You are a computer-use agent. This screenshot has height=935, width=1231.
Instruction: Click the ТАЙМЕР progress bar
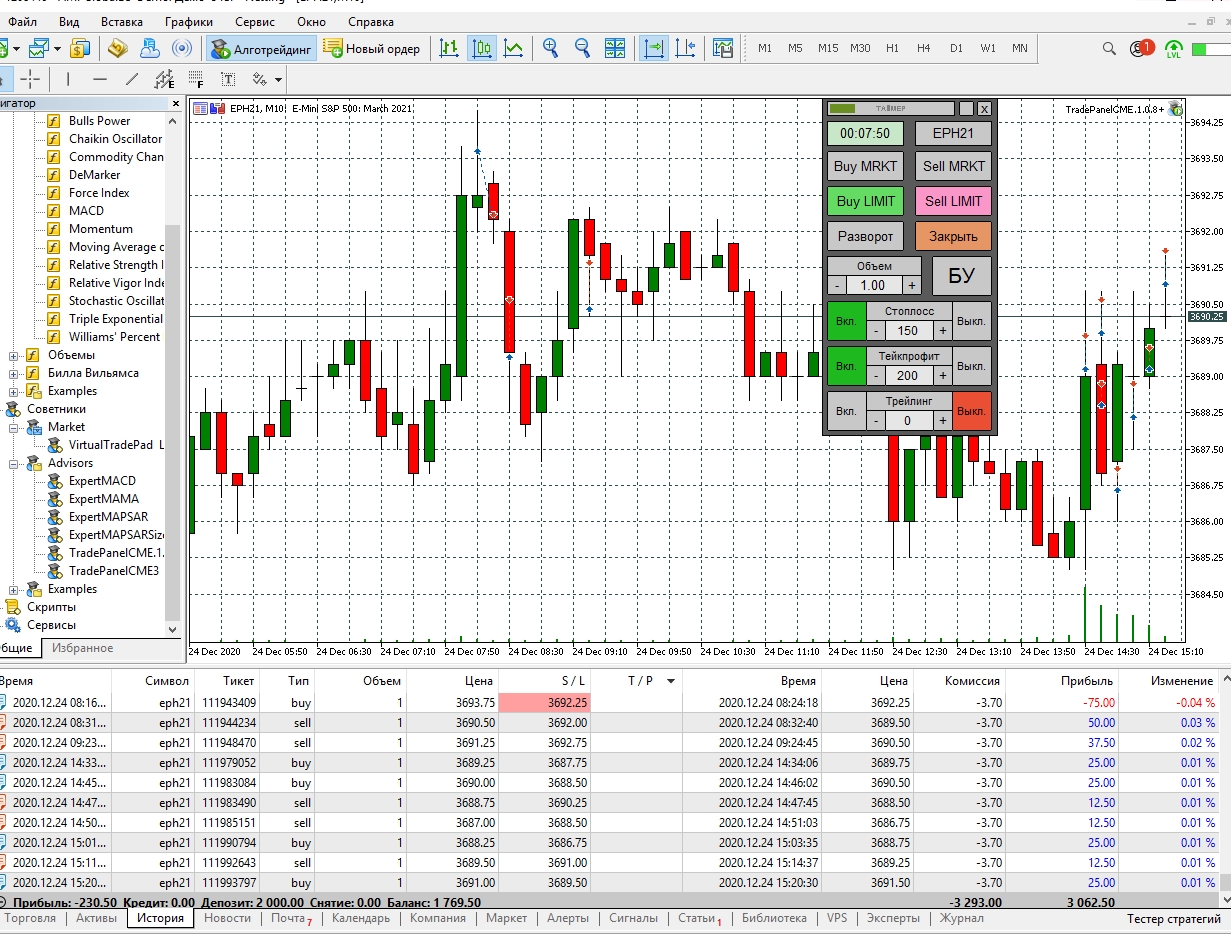pyautogui.click(x=891, y=108)
